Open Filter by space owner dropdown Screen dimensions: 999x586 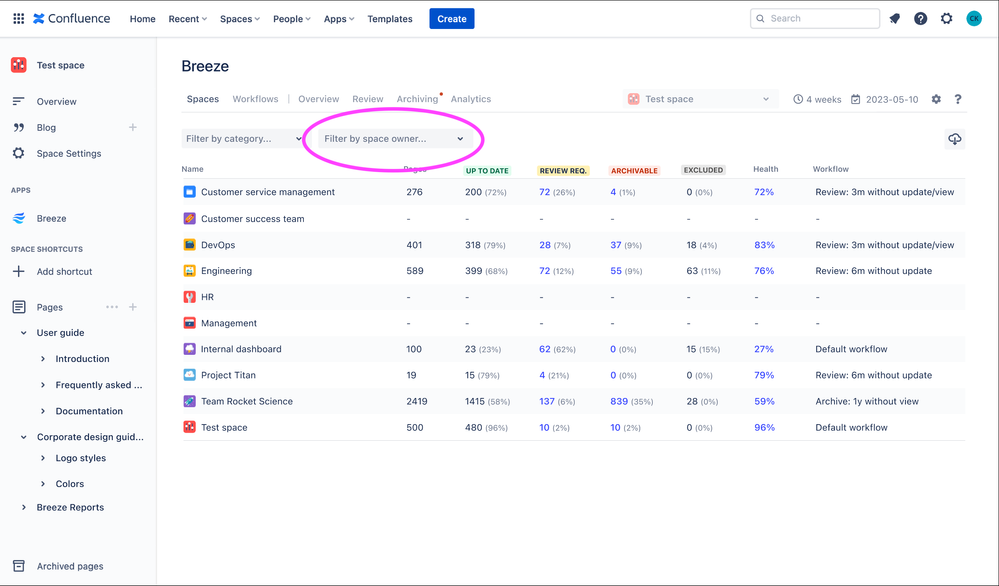click(x=394, y=139)
